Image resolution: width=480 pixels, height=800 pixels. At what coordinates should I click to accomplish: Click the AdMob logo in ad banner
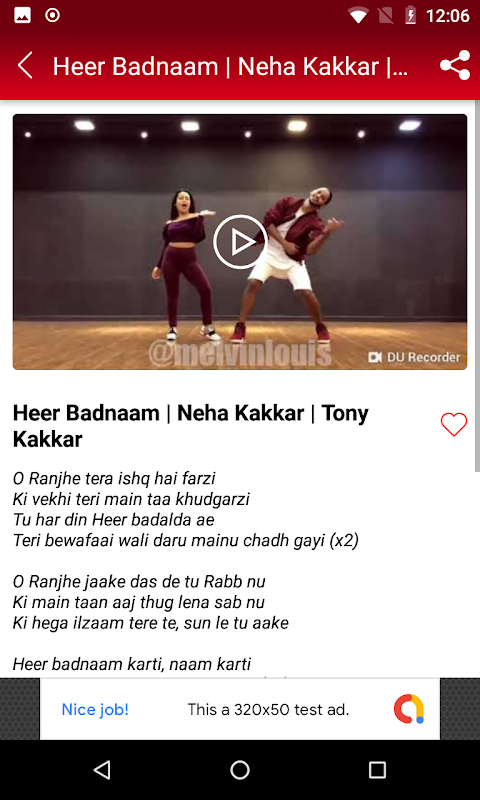tap(409, 709)
